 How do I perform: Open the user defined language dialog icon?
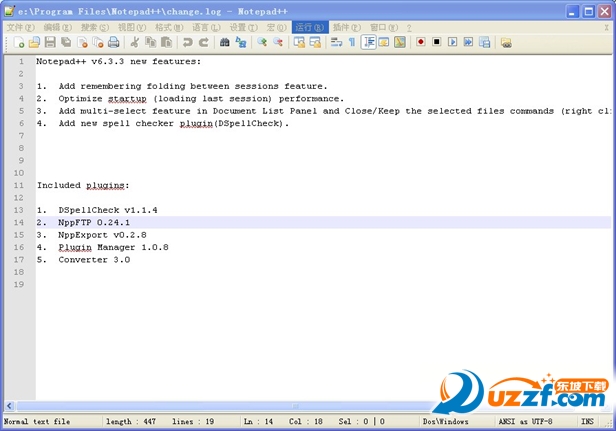coord(384,42)
